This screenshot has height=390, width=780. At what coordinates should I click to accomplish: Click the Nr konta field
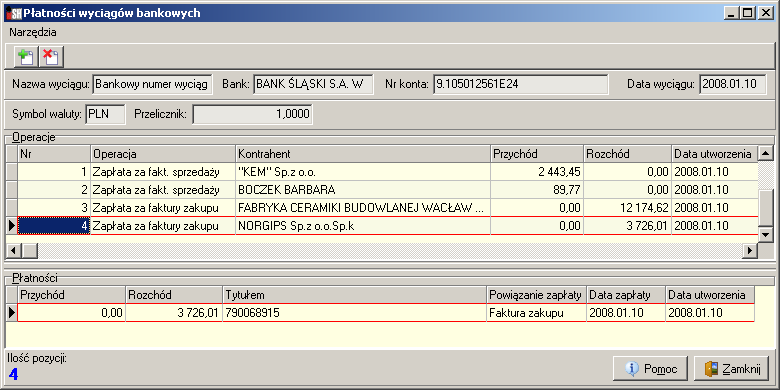520,85
